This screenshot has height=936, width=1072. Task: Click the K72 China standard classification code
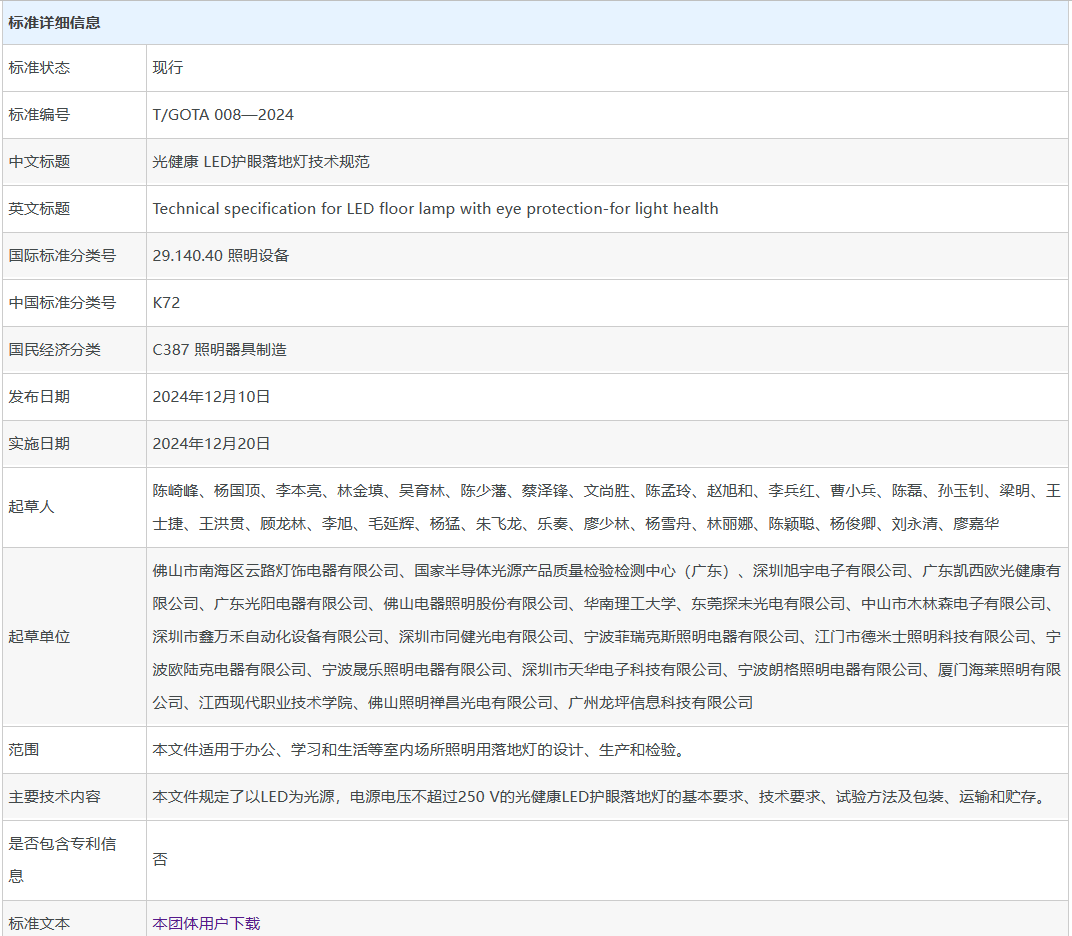[166, 302]
